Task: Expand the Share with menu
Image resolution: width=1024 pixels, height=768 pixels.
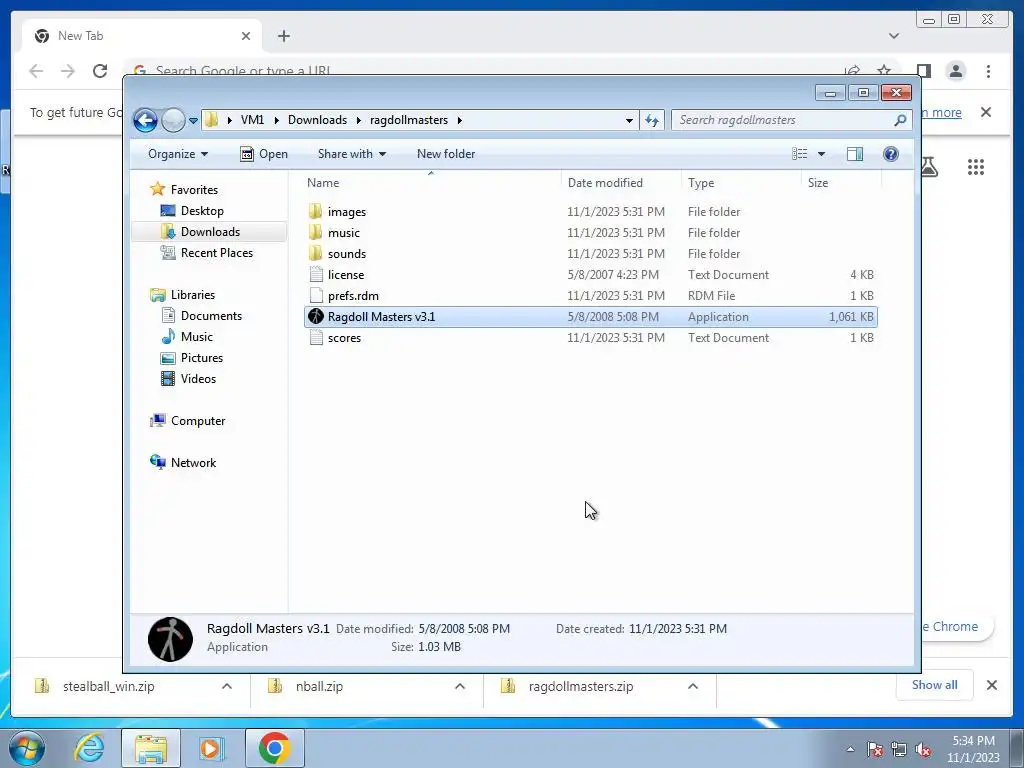Action: tap(351, 154)
